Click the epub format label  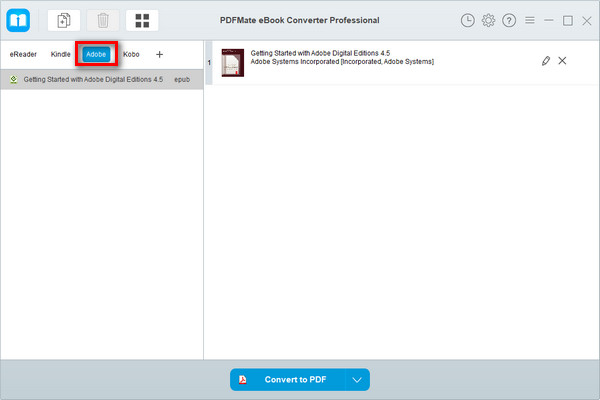coord(182,80)
